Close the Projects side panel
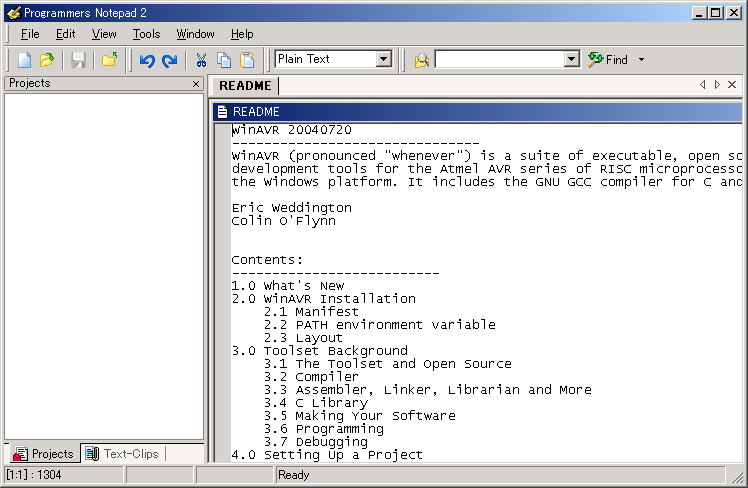 click(196, 84)
